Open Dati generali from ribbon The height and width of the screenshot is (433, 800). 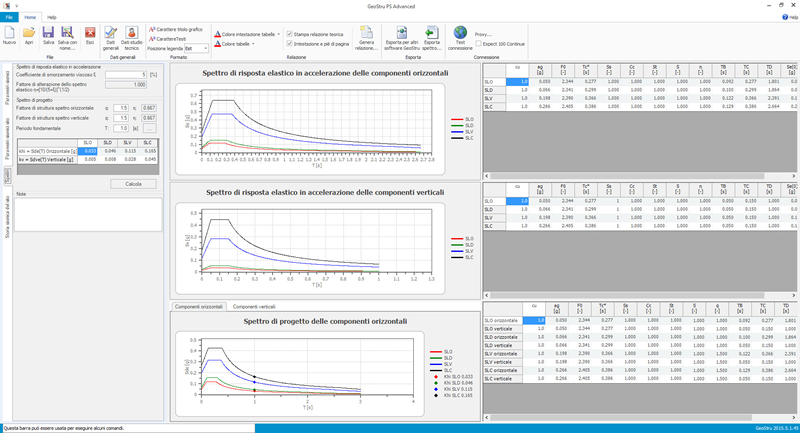point(110,36)
